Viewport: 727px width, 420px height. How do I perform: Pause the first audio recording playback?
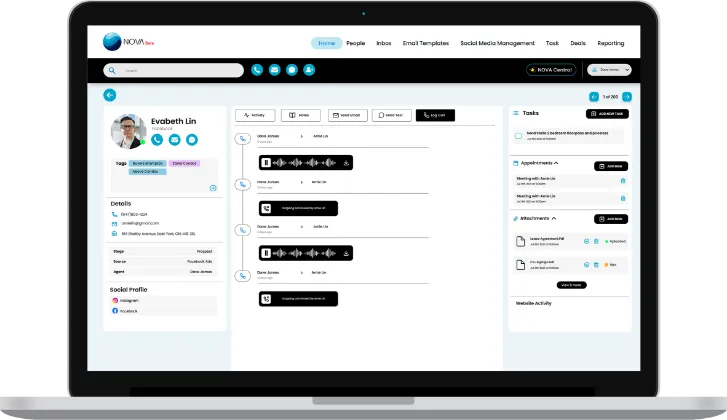click(266, 162)
